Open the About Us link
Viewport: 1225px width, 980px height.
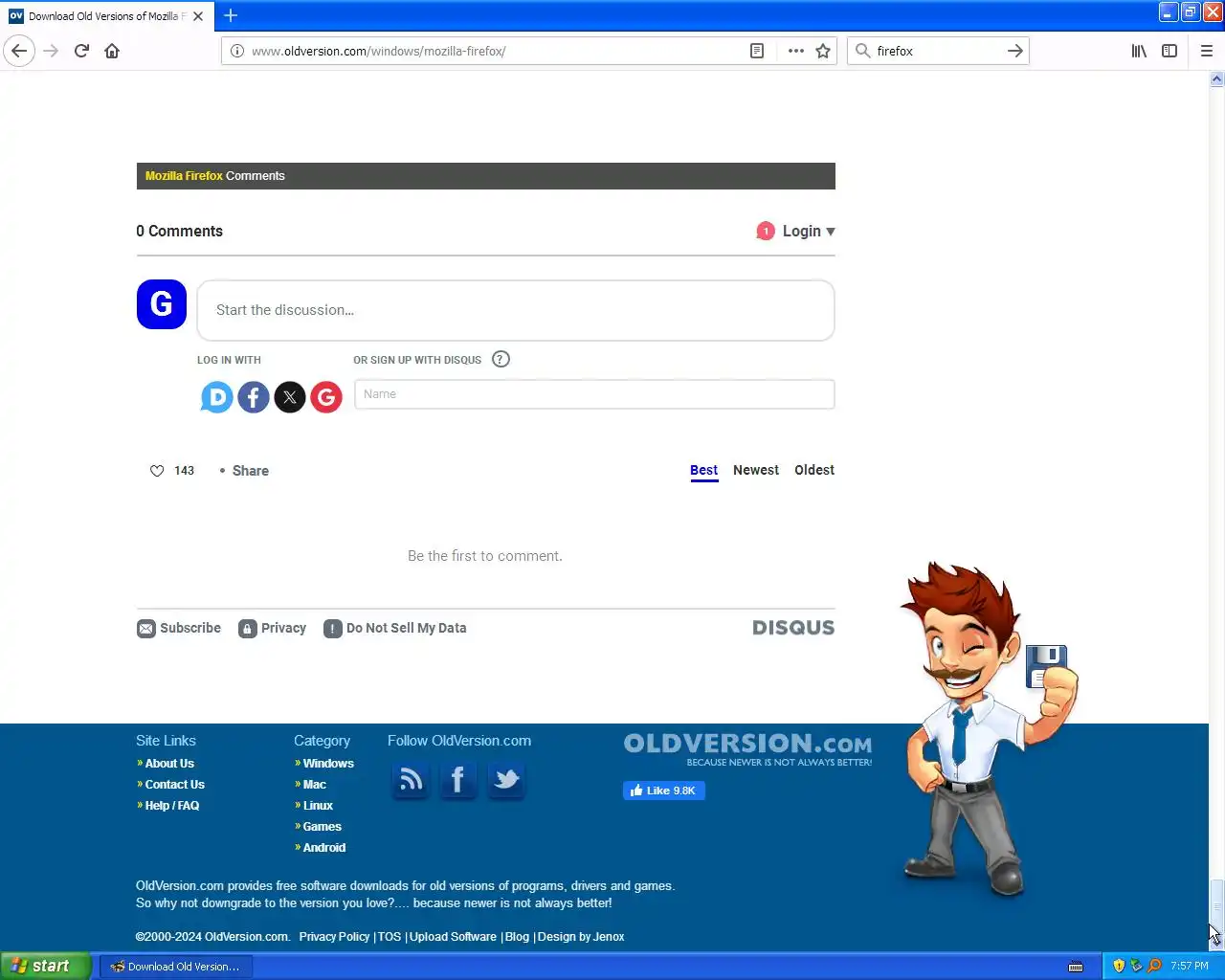tap(169, 764)
